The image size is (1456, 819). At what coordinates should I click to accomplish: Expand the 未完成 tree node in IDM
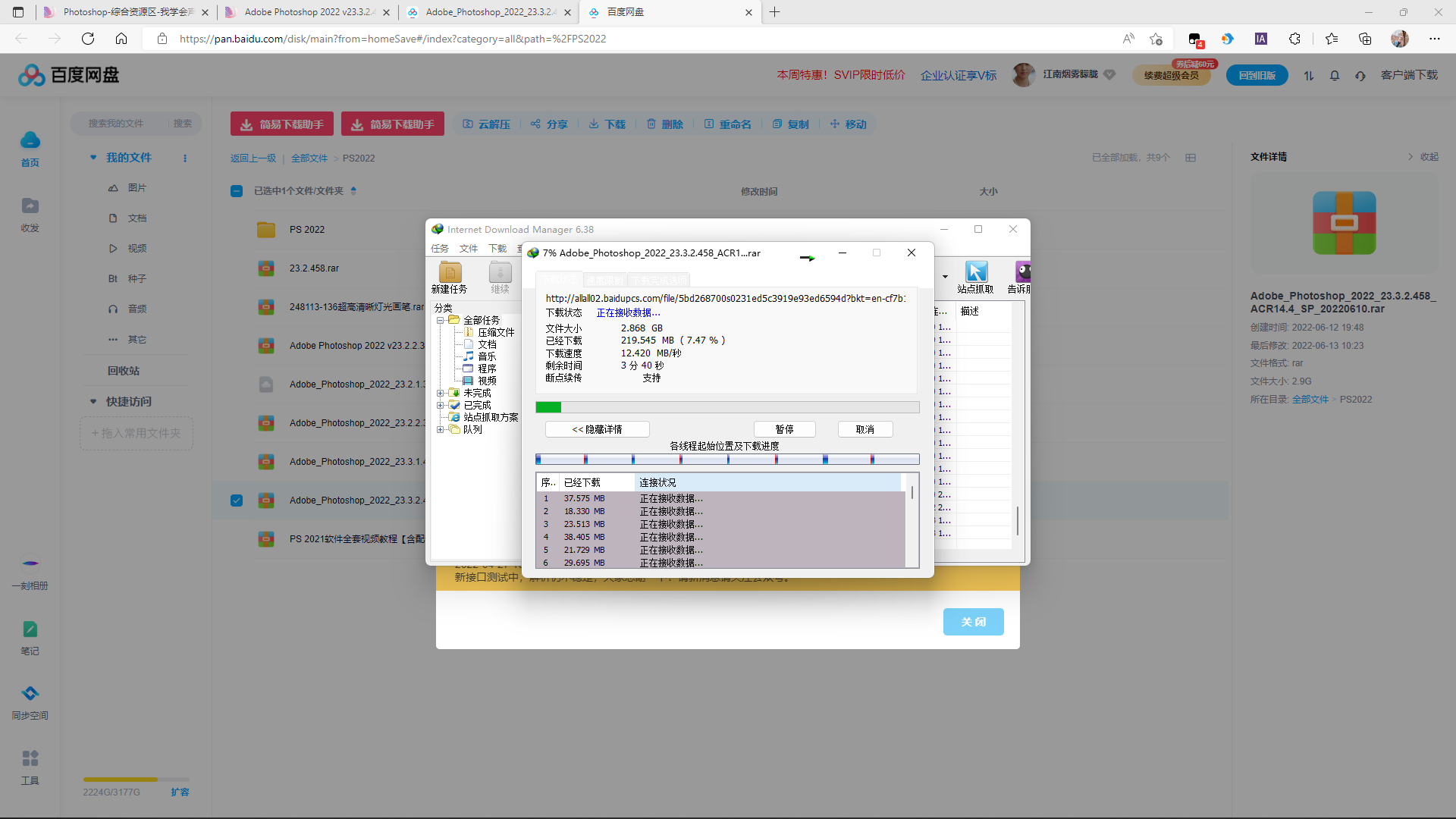(440, 393)
